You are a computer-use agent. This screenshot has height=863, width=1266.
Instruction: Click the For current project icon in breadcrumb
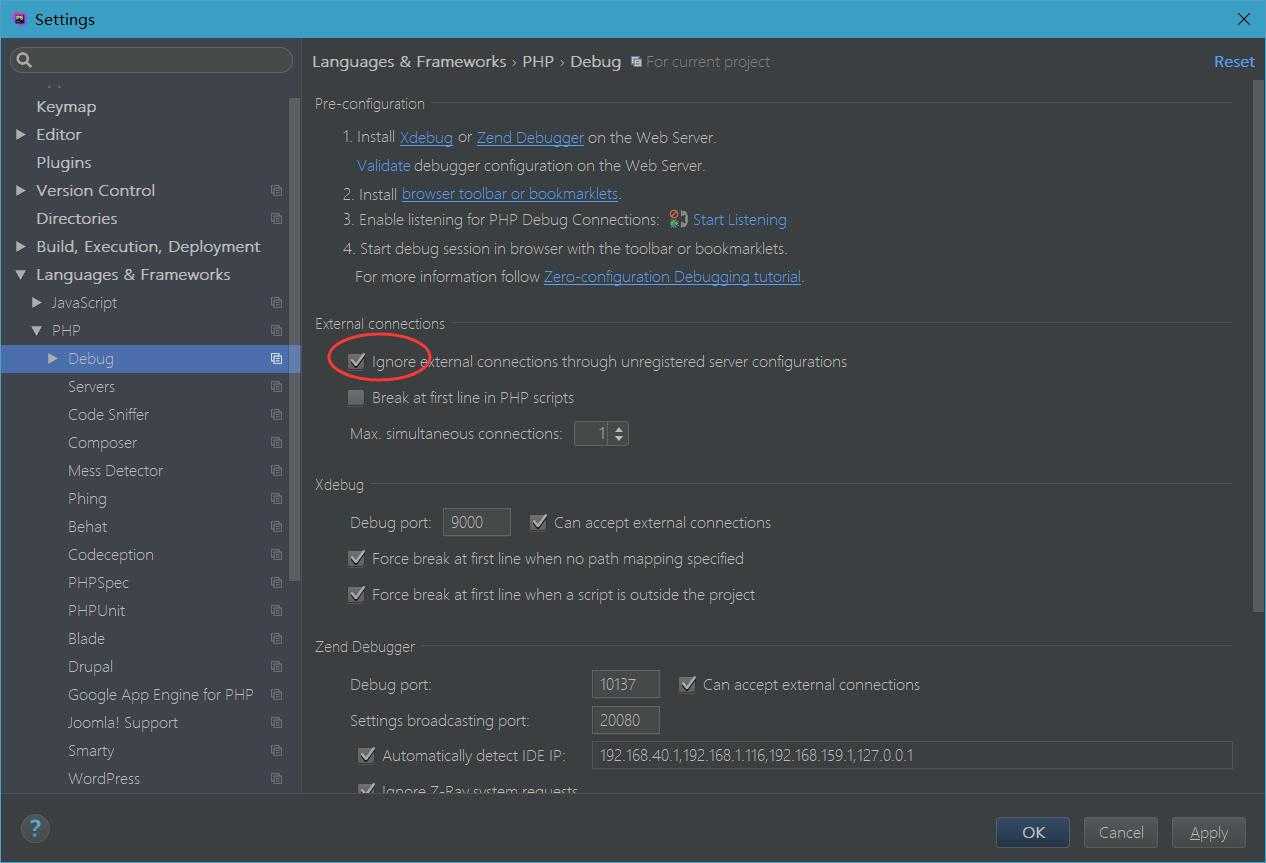(636, 62)
